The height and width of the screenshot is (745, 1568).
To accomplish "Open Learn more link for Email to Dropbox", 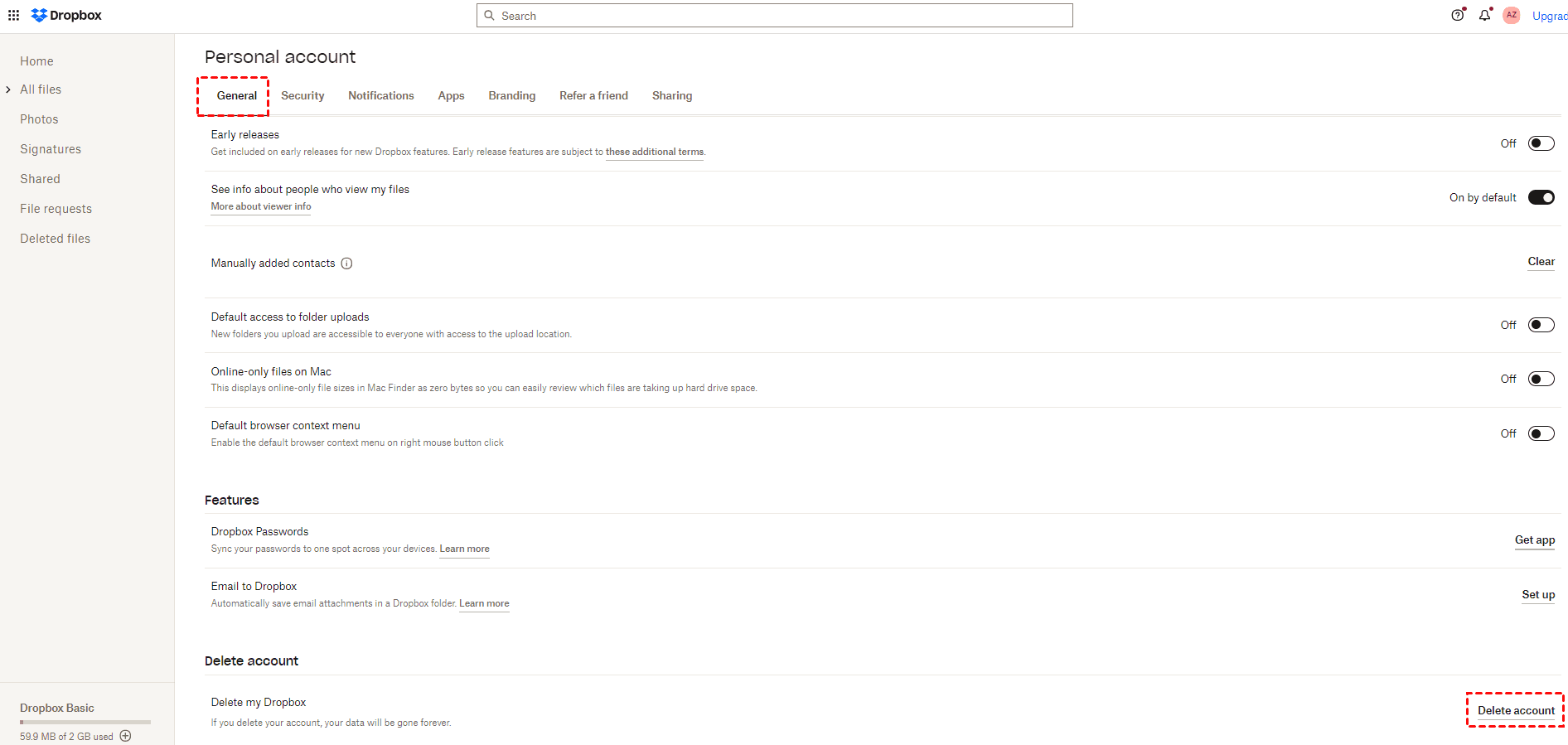I will [484, 603].
